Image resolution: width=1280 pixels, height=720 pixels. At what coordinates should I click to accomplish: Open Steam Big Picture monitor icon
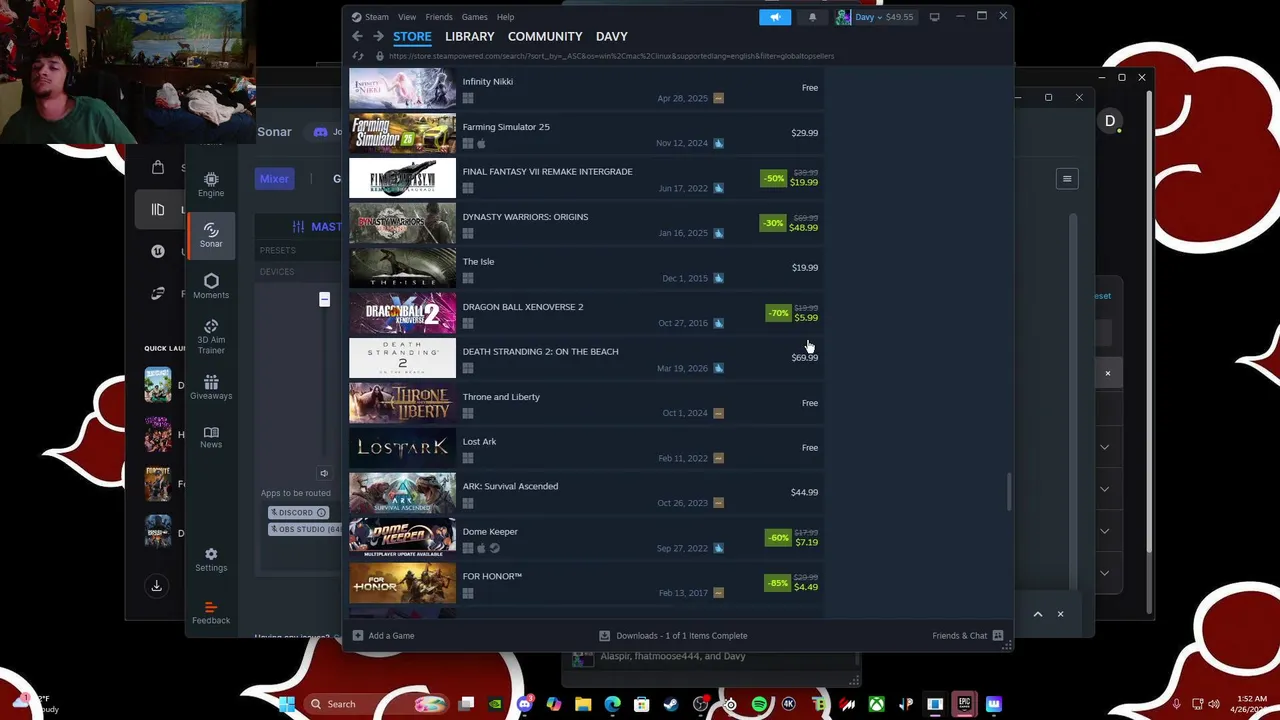[934, 17]
